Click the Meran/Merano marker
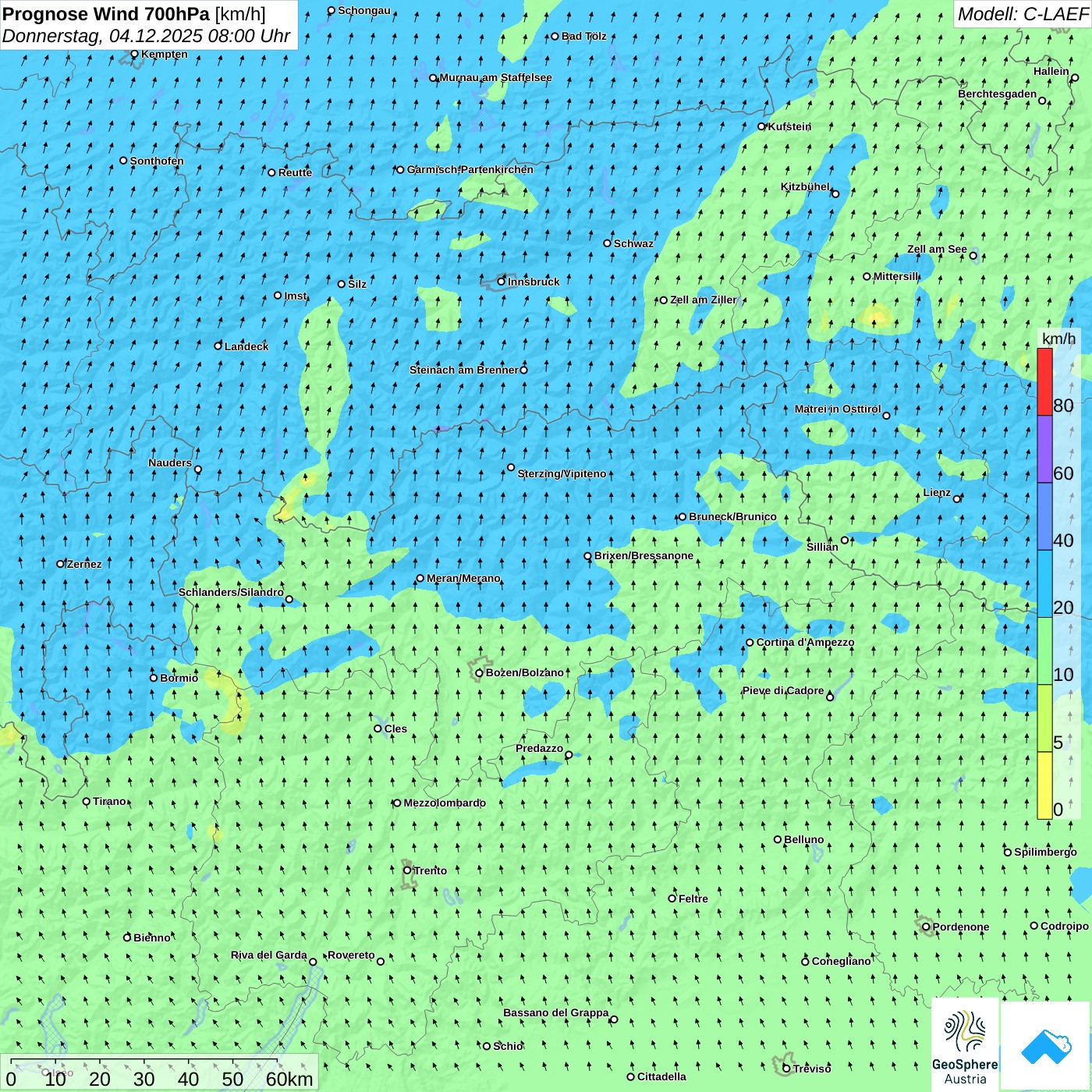This screenshot has height=1092, width=1092. tap(420, 578)
